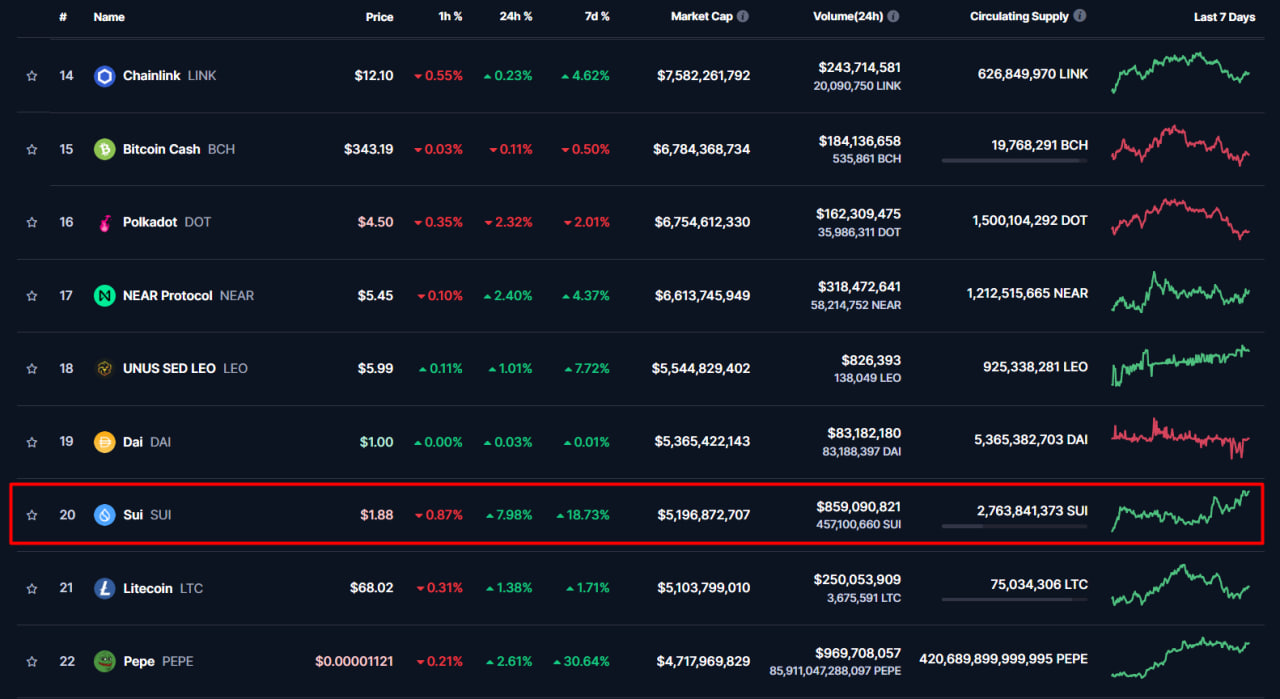Star Sui to add to watchlist
The image size is (1280, 699).
(32, 515)
